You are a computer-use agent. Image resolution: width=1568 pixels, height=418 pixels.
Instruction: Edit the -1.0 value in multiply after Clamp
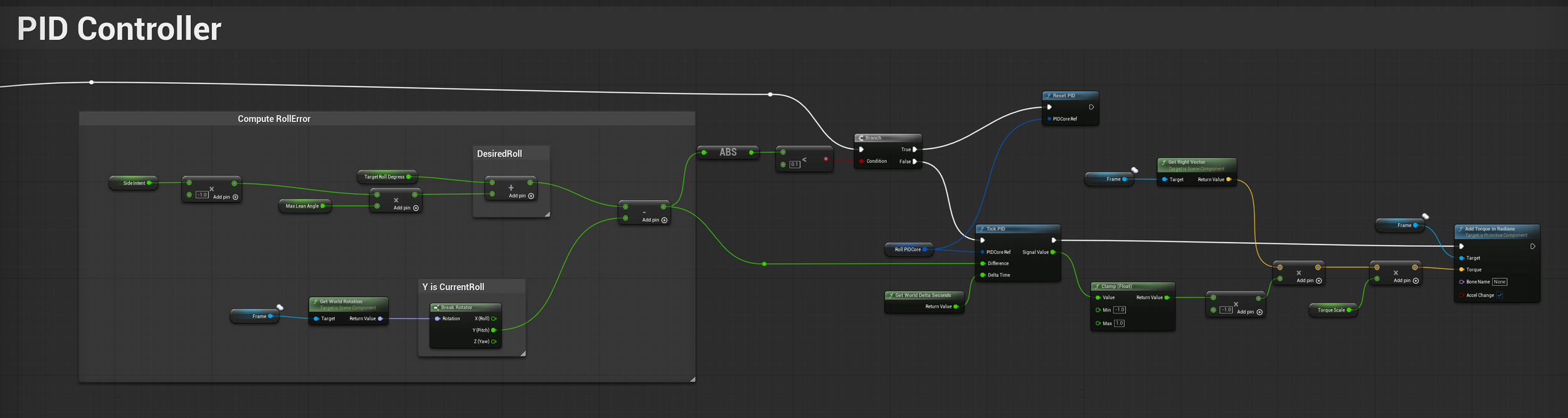coord(1226,310)
